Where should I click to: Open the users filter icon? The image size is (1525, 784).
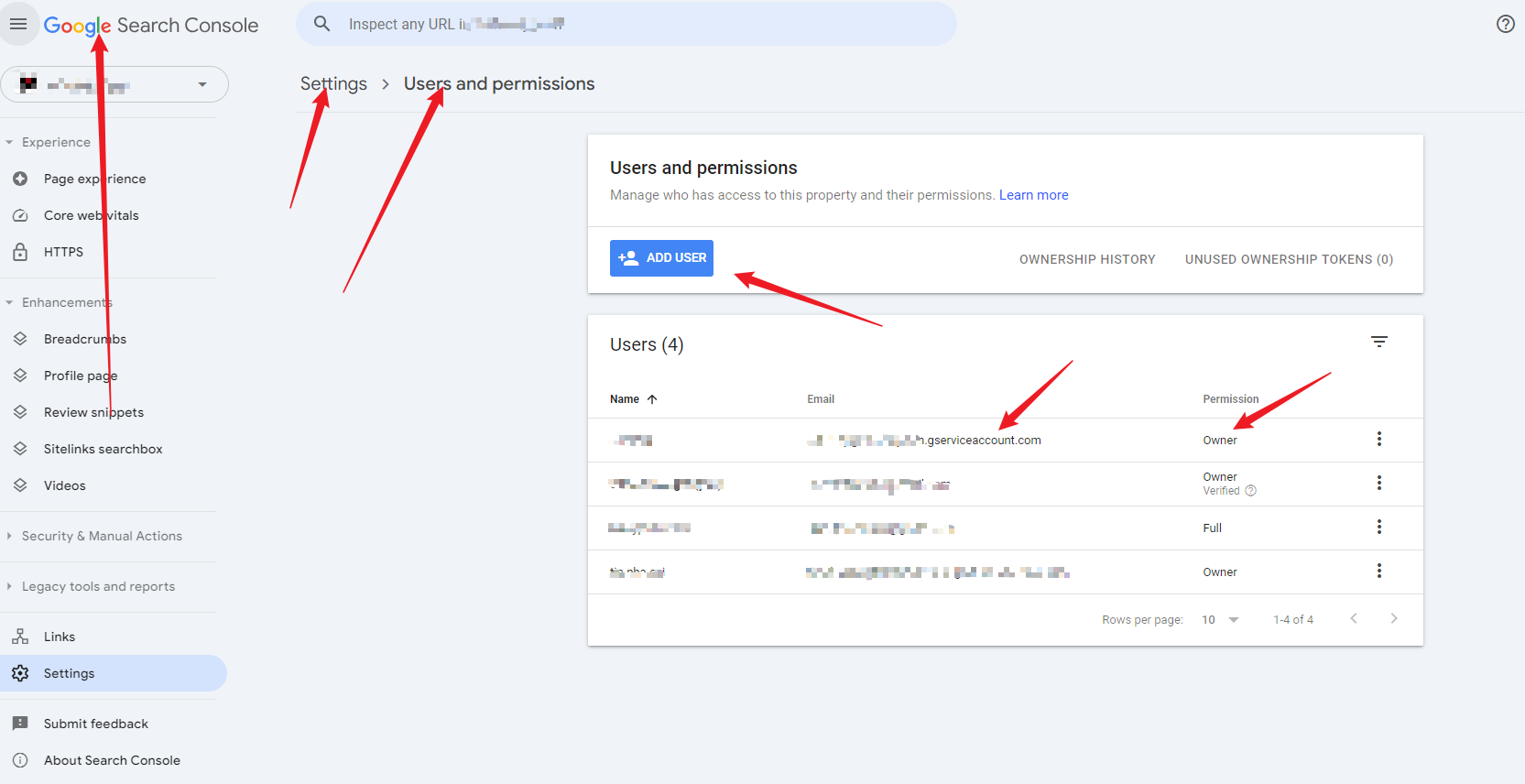1379,342
